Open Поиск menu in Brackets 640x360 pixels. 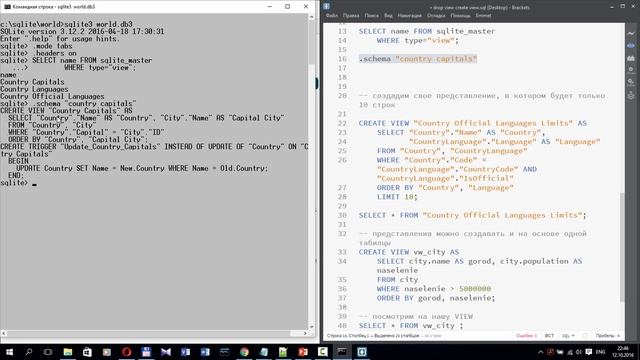371,16
